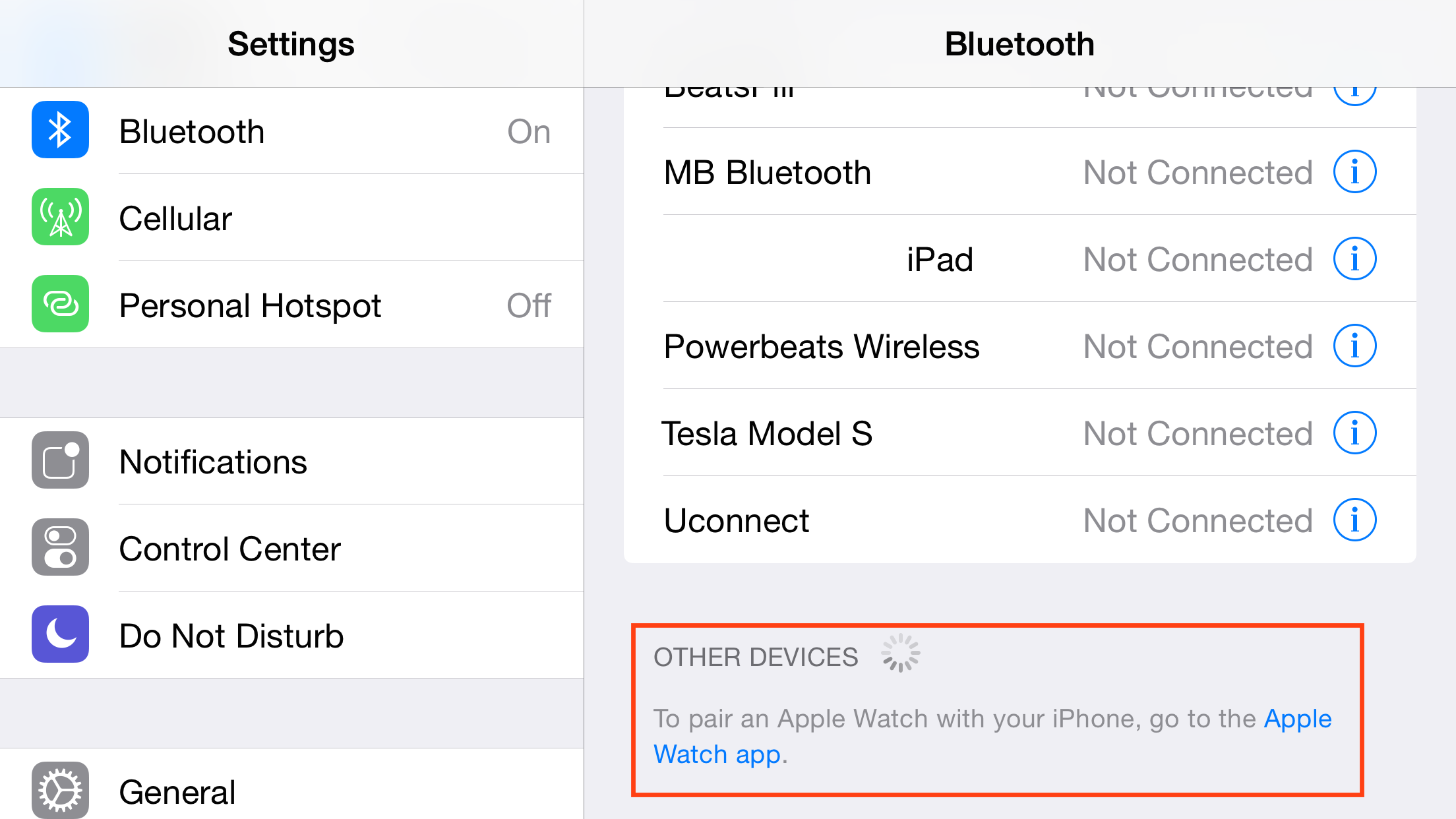Select the green Cellular antenna icon
The image size is (1456, 819).
(59, 218)
